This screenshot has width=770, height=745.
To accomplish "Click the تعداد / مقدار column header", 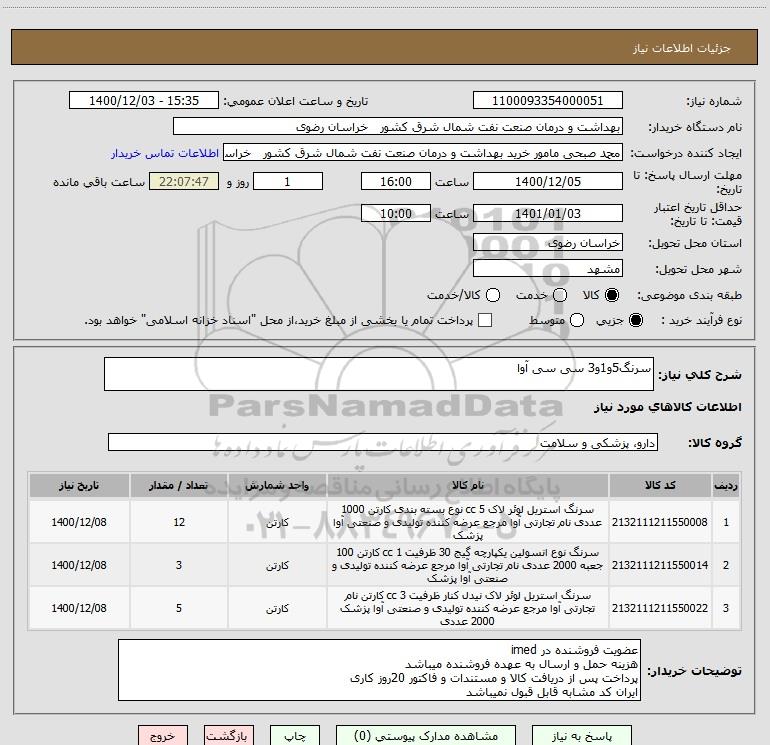I will (179, 485).
